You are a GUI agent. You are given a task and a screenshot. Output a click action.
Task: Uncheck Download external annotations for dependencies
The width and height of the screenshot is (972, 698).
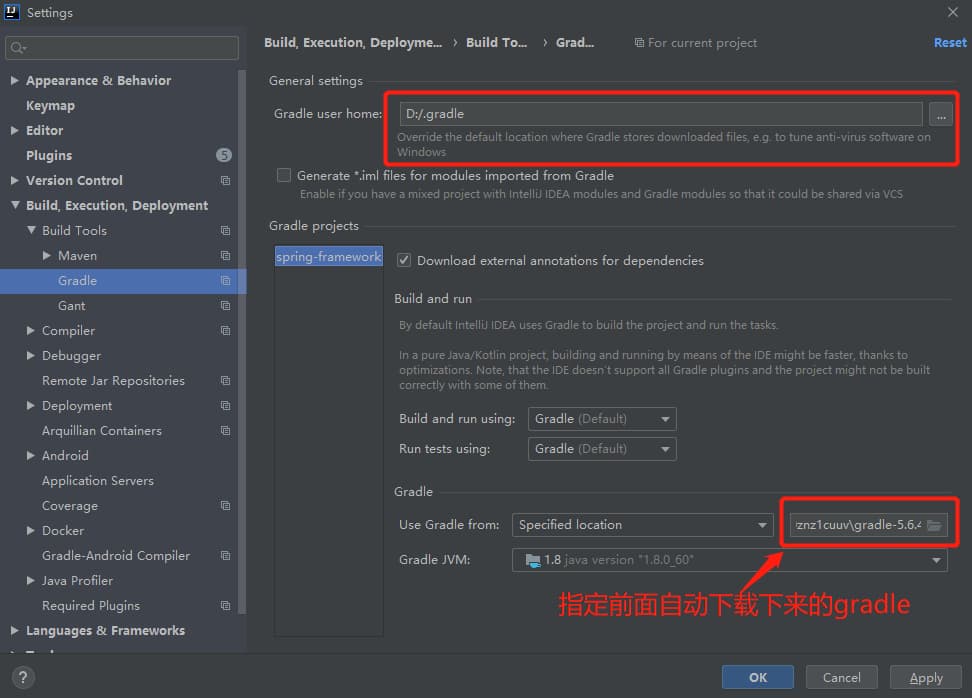tap(404, 260)
